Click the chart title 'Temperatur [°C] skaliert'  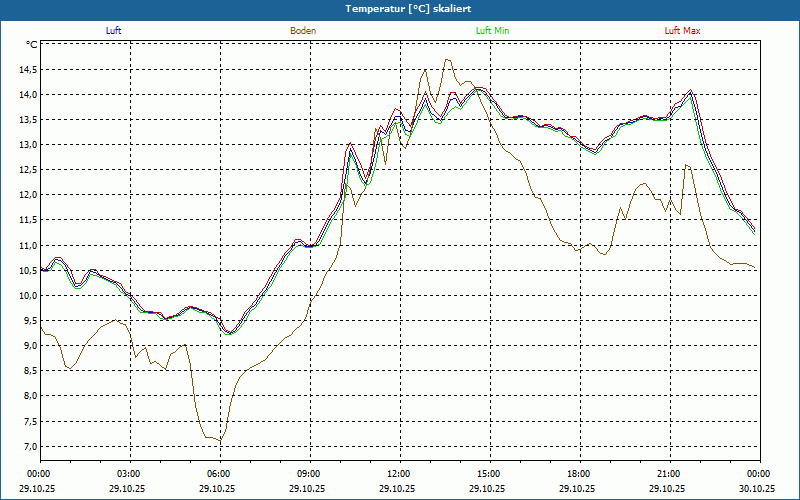click(x=400, y=8)
